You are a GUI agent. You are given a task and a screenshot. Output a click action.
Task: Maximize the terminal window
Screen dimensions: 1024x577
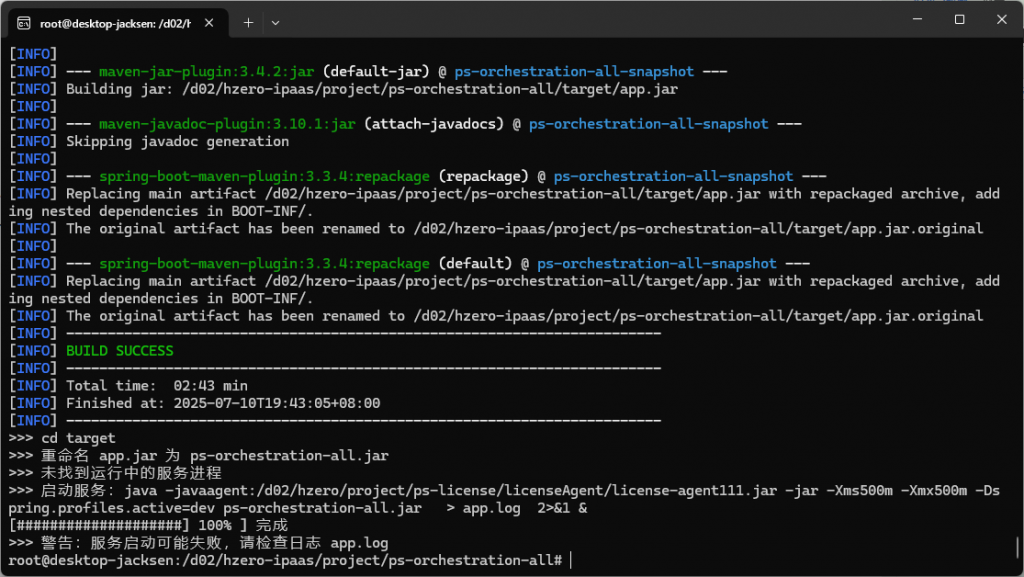point(959,19)
